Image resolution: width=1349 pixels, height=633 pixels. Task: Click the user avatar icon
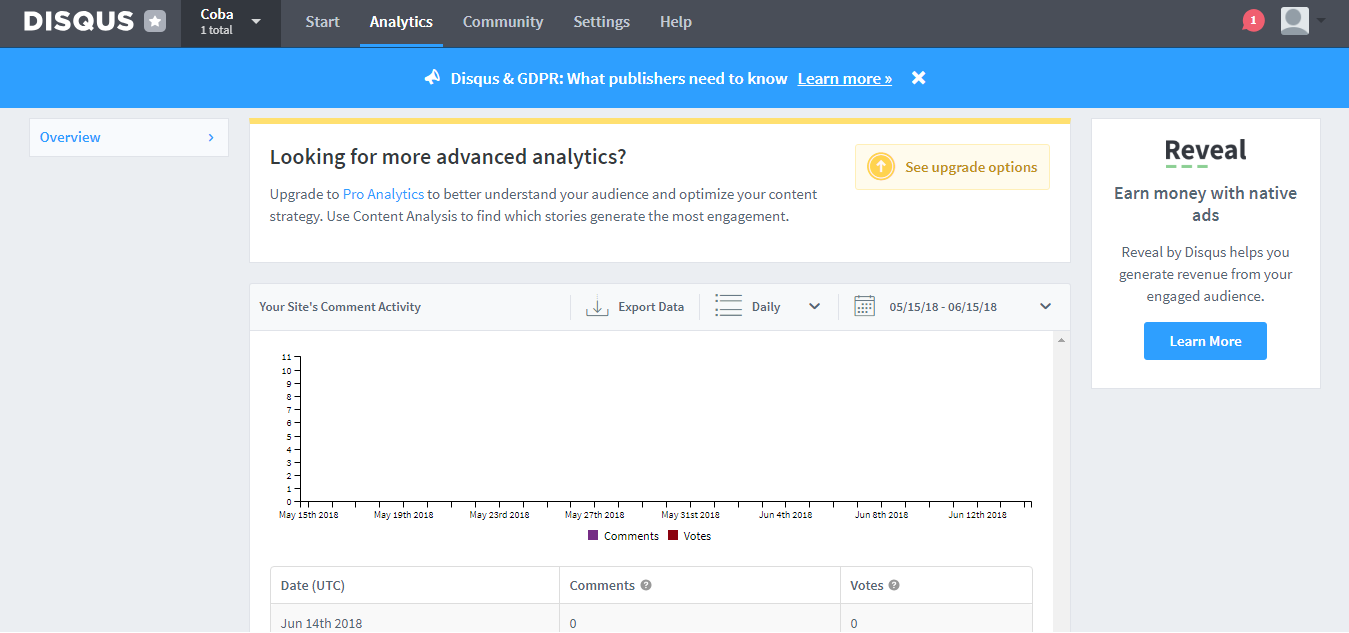1295,21
